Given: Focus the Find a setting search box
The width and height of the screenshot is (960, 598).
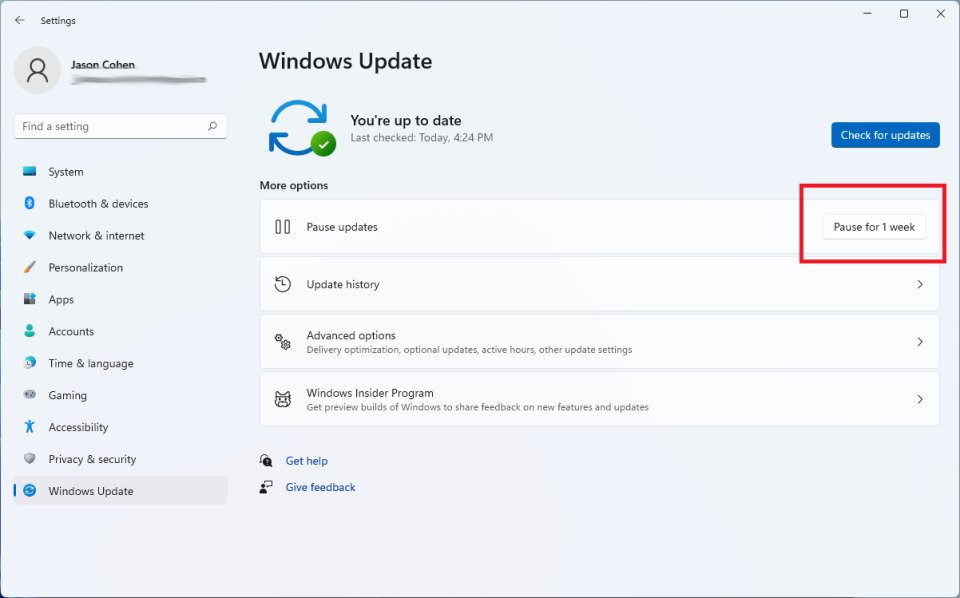Looking at the screenshot, I should pos(110,127).
